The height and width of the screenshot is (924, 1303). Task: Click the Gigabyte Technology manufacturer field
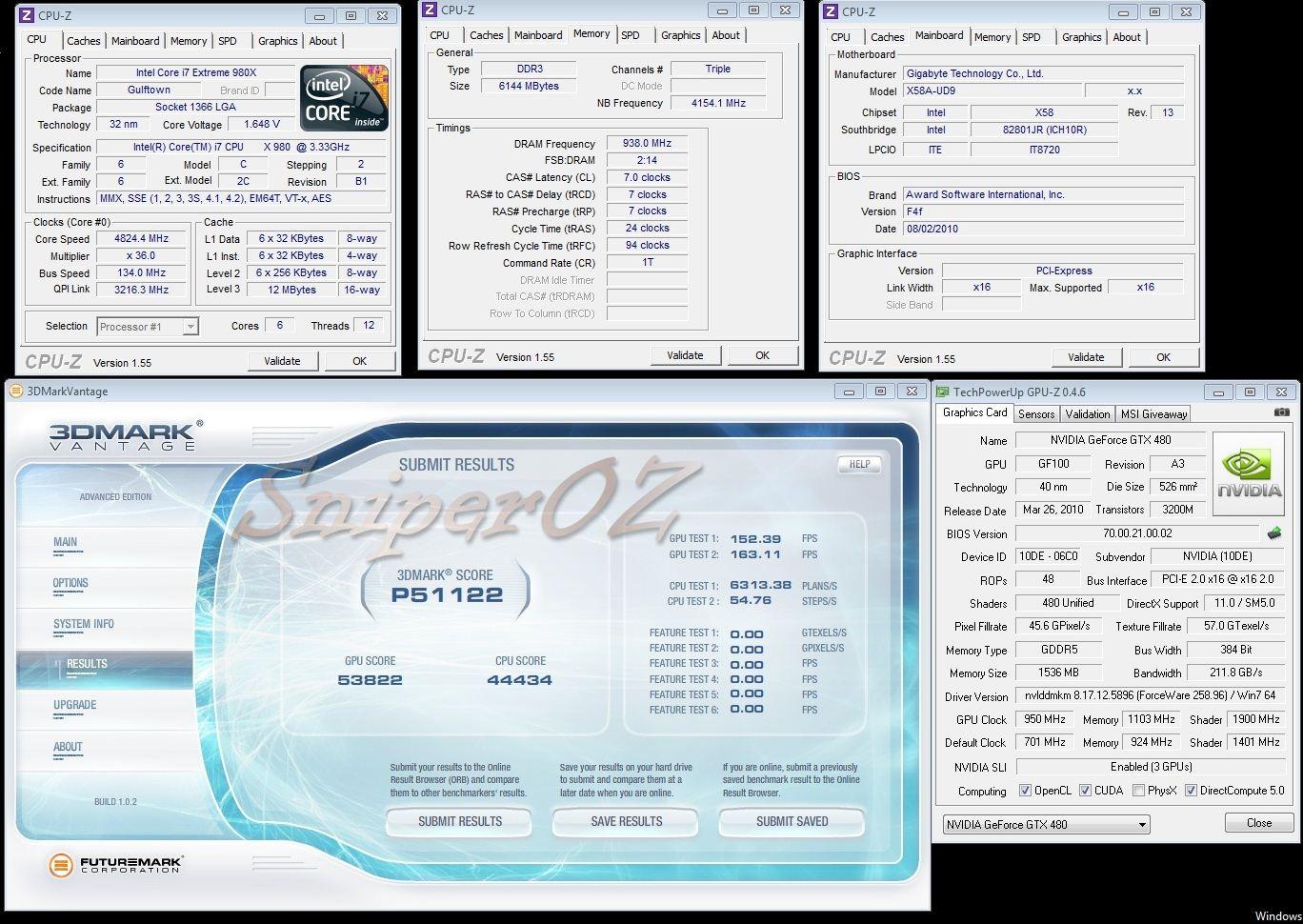(1043, 73)
